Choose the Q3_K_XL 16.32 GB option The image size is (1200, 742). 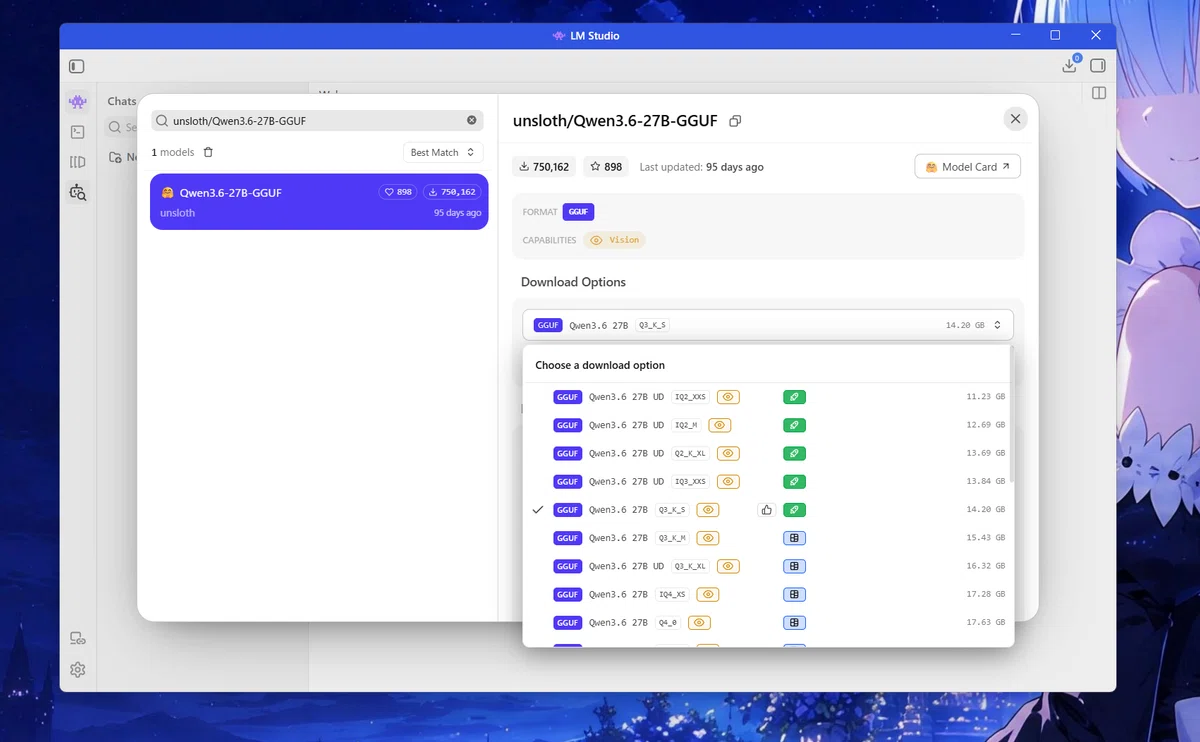(767, 566)
